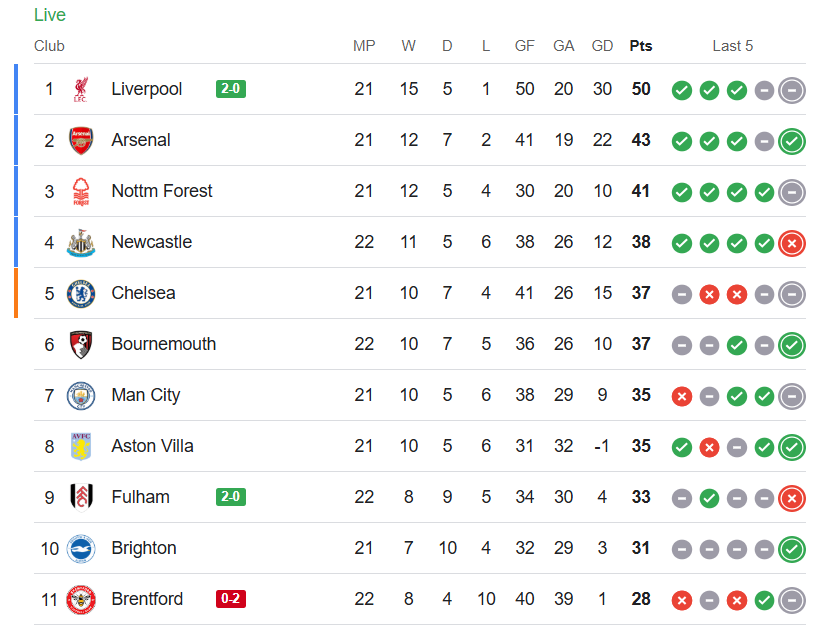Screen dimensions: 840x628
Task: Open the Brentford team name link
Action: (x=147, y=599)
